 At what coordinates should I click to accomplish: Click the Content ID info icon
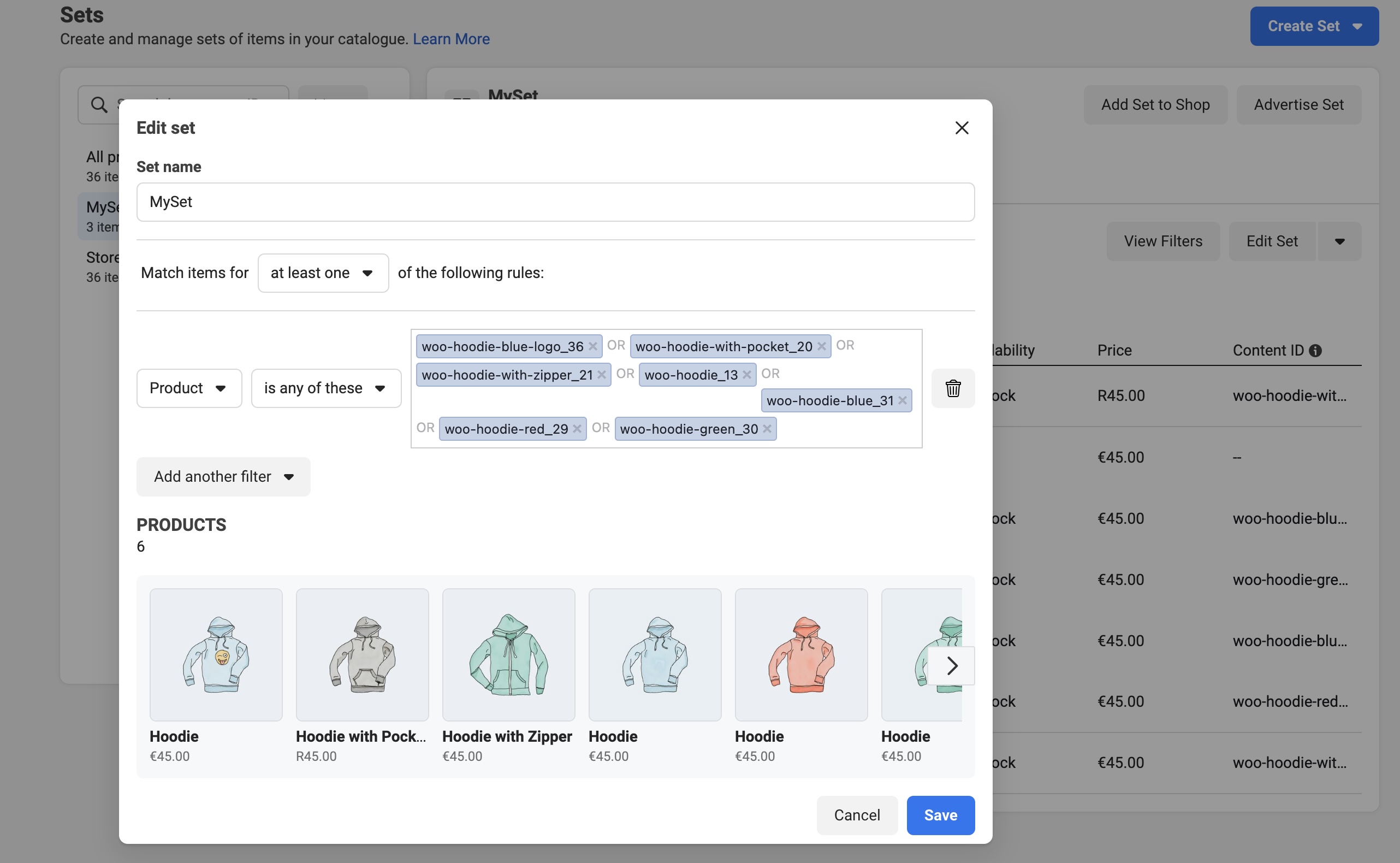click(x=1315, y=351)
